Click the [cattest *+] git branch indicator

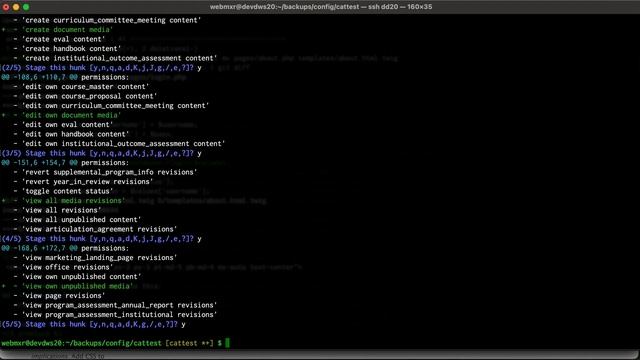point(189,343)
